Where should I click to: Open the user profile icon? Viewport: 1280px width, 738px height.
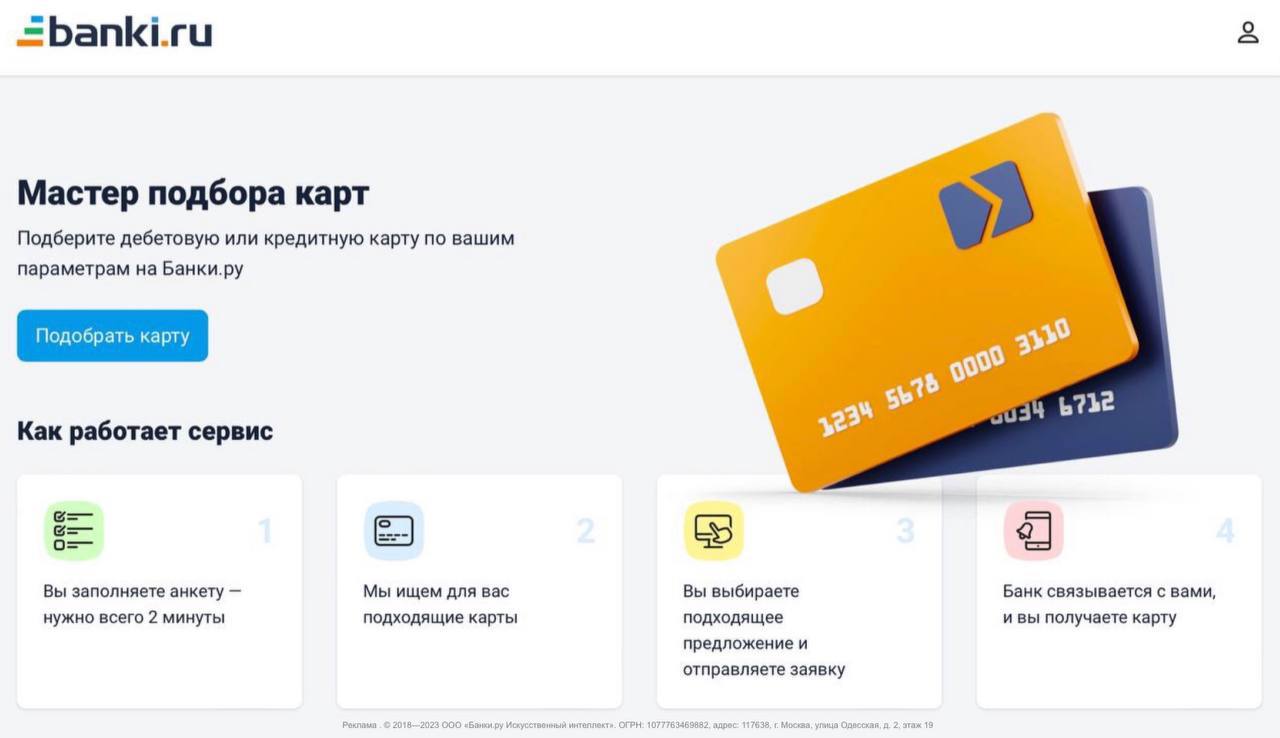(x=1247, y=32)
